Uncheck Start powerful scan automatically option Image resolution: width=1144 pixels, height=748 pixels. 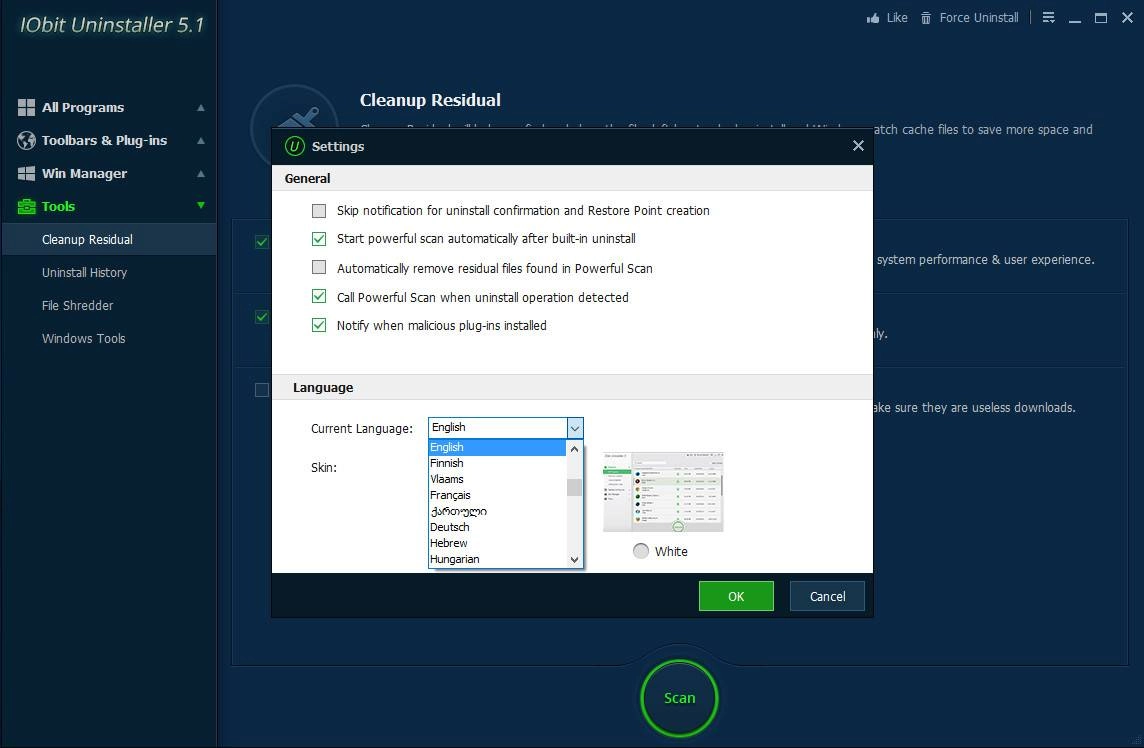(319, 239)
